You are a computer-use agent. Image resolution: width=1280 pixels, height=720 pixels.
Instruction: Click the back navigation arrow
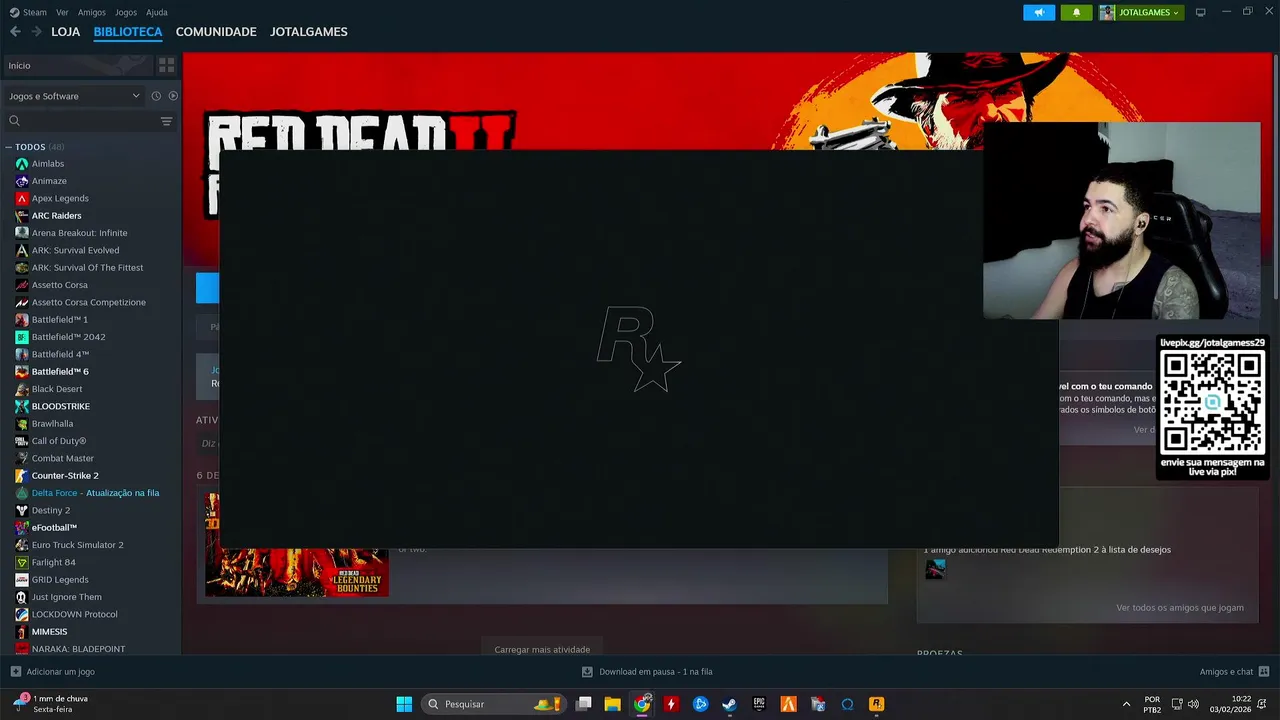15,32
